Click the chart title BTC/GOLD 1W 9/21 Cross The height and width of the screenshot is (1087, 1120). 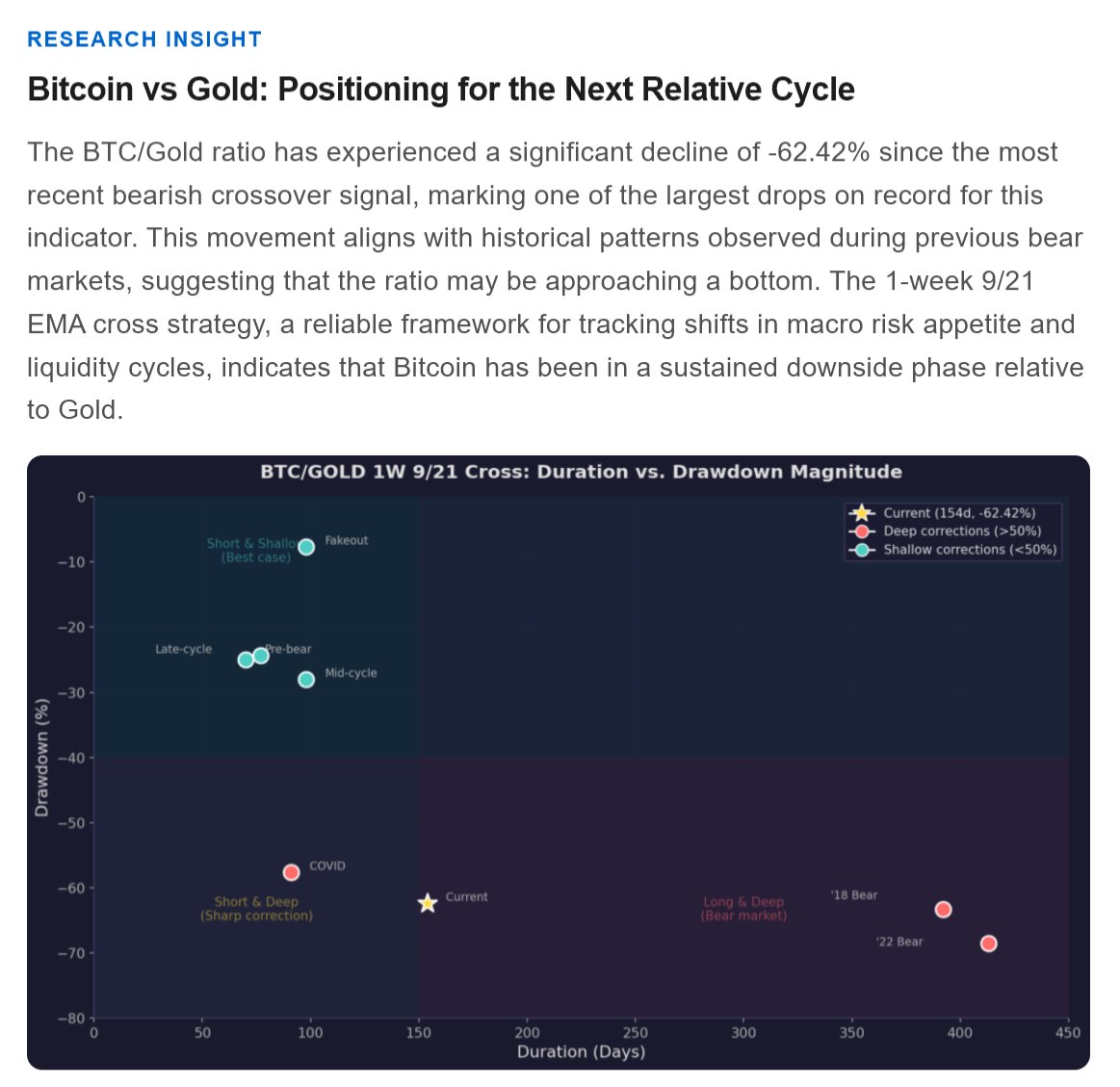tap(581, 472)
